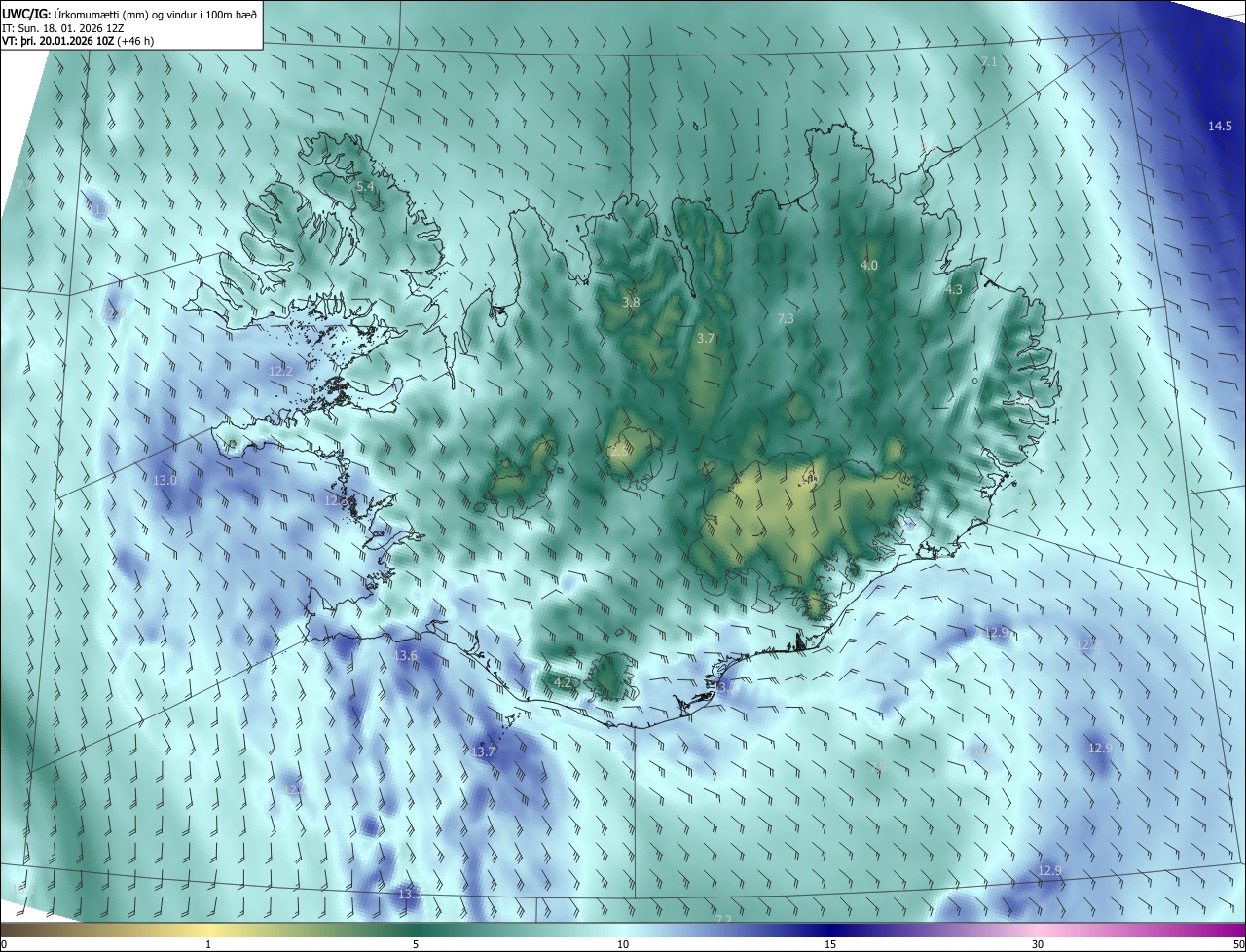The height and width of the screenshot is (952, 1246).
Task: Select the 5.4 value over the Westfjords
Action: (x=365, y=186)
